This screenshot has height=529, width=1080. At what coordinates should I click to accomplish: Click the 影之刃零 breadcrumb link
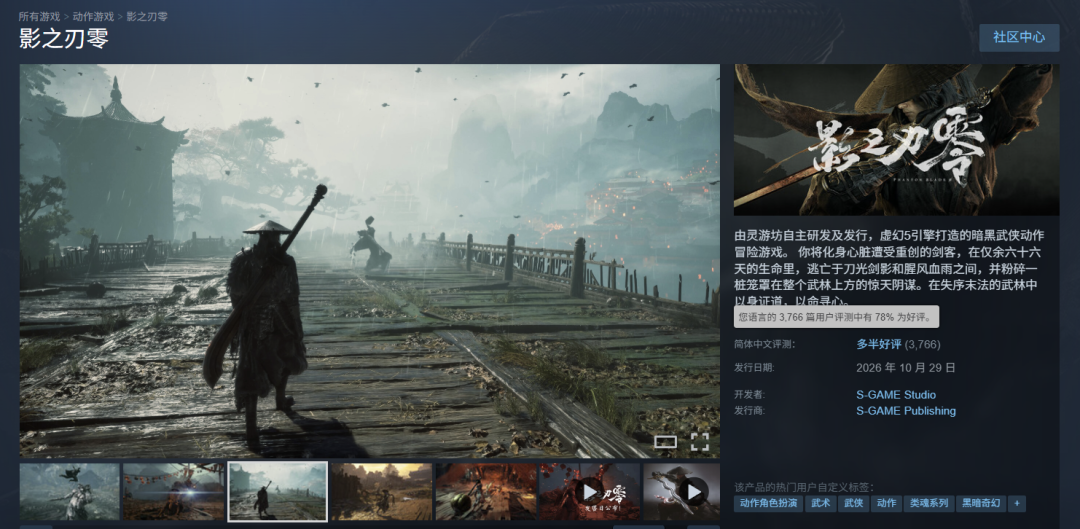(147, 16)
